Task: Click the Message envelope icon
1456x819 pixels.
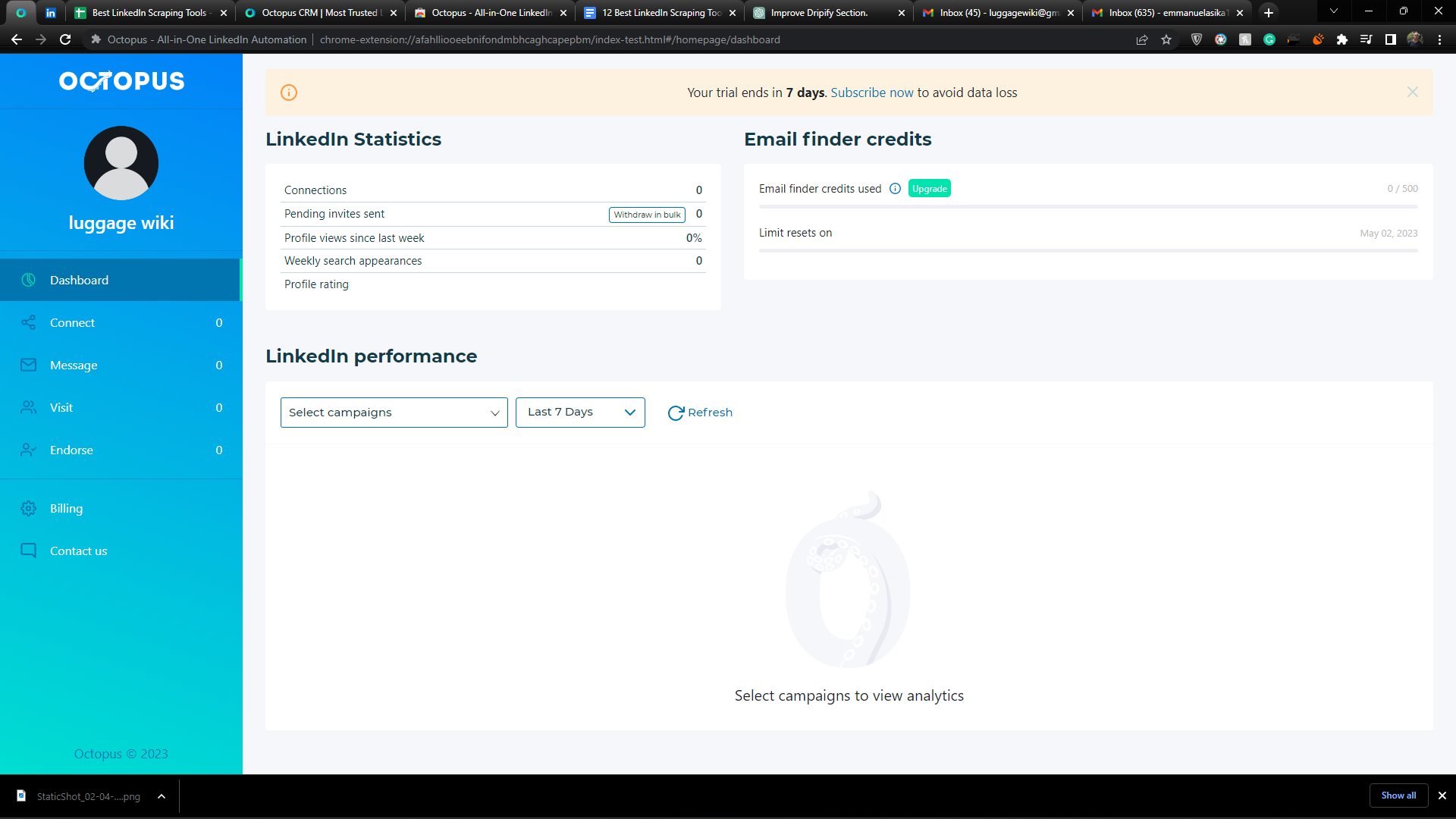Action: [28, 365]
